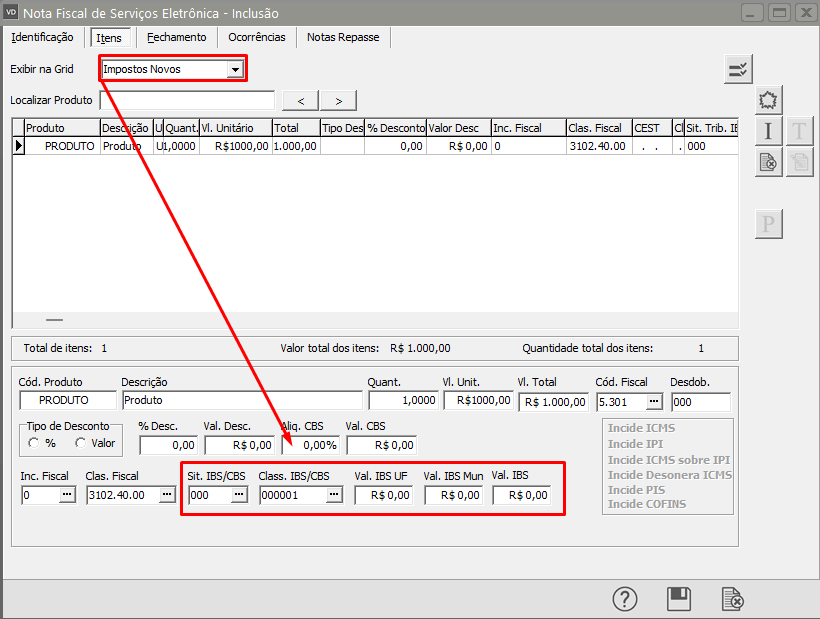
Task: Click the gear-shaped icon in right toolbar
Action: pyautogui.click(x=768, y=100)
